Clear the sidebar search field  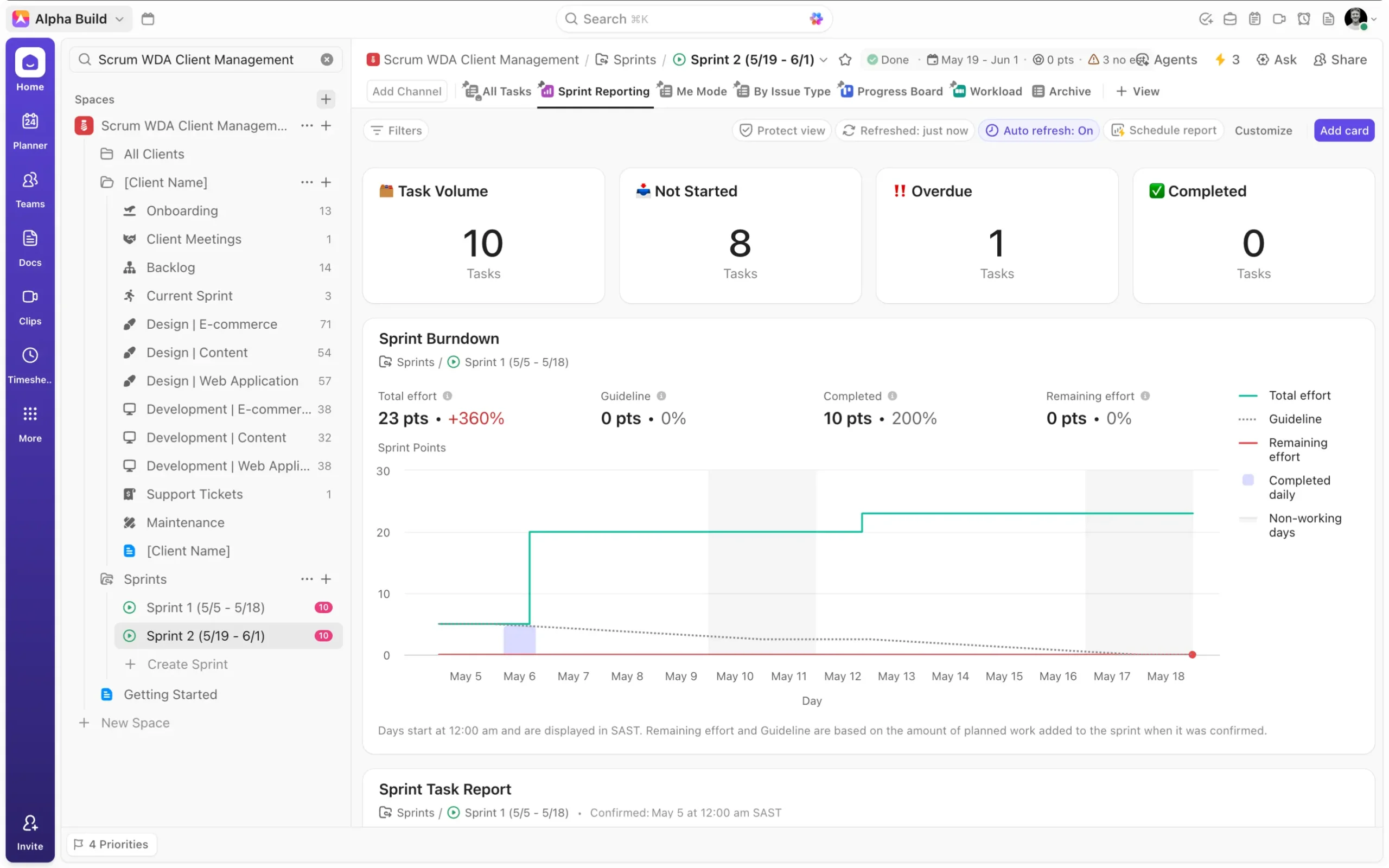(x=327, y=60)
